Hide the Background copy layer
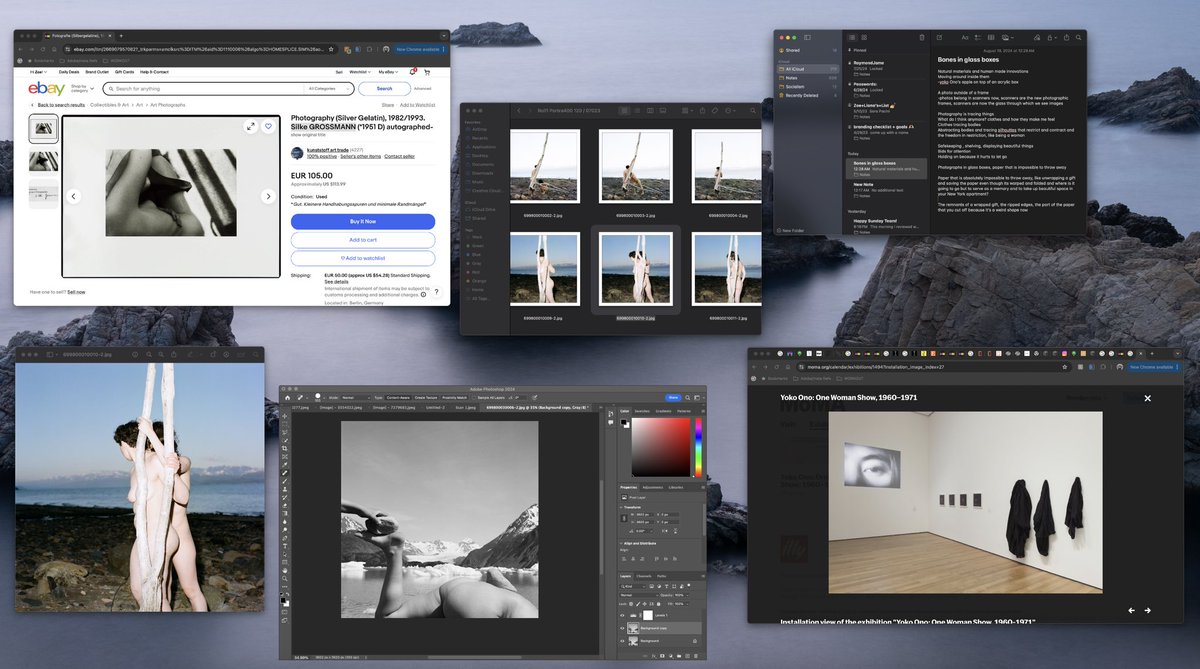This screenshot has height=669, width=1200. click(x=622, y=628)
